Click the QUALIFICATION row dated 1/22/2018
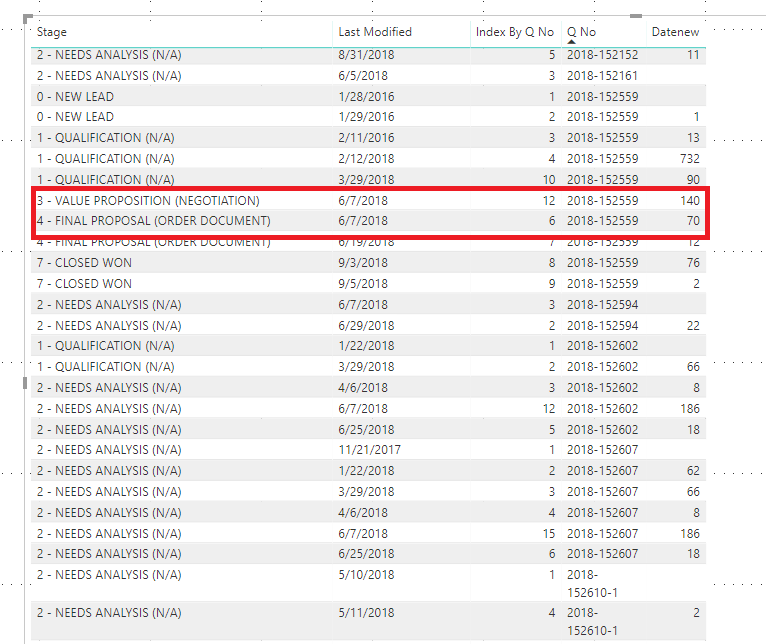 click(x=368, y=346)
